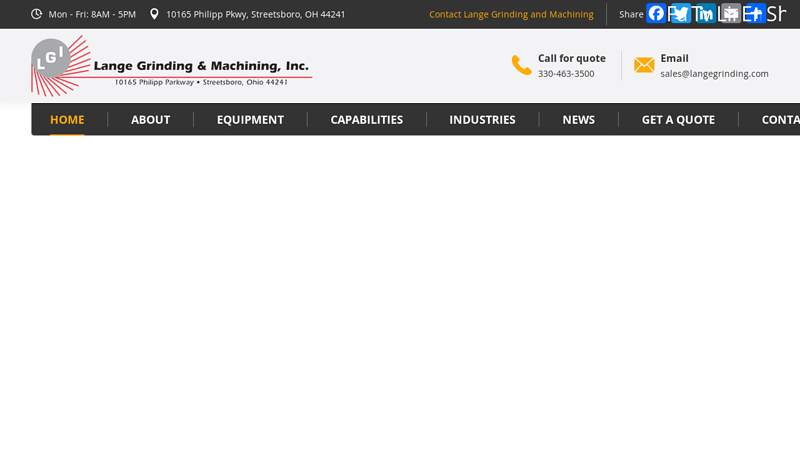Image resolution: width=800 pixels, height=450 pixels.
Task: Open the blue plus more-sharing icon
Action: (756, 13)
